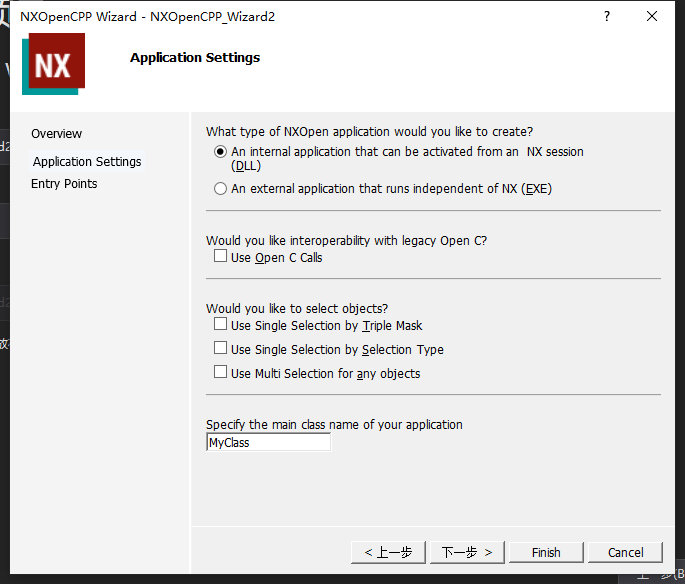The width and height of the screenshot is (685, 584).
Task: Open the Application Settings wizard page
Action: tap(87, 162)
